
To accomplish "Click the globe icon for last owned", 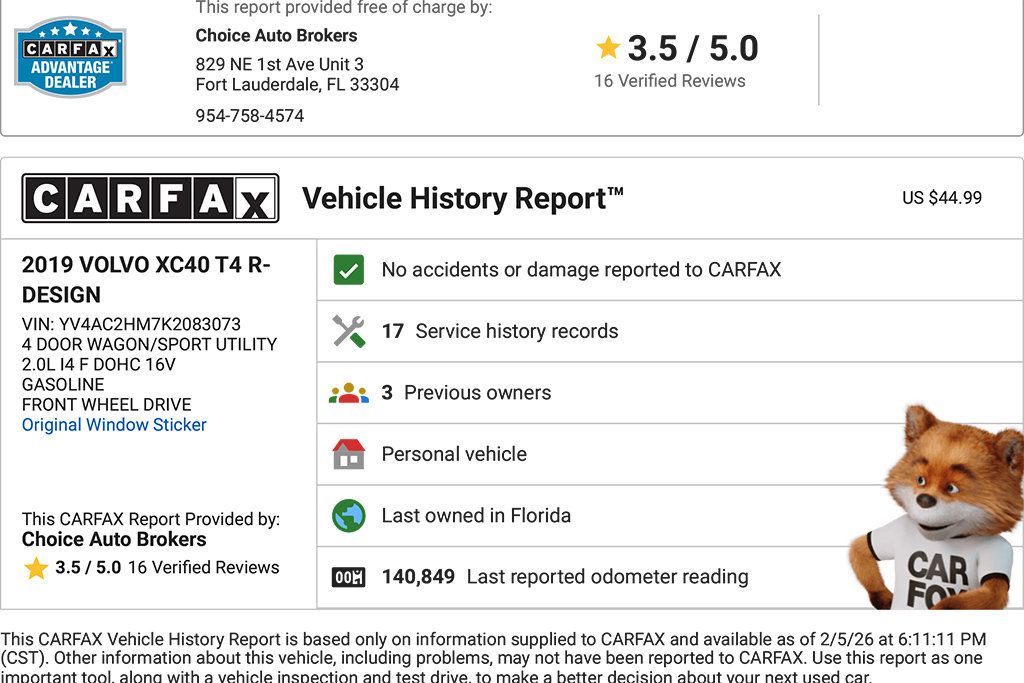I will tap(349, 516).
